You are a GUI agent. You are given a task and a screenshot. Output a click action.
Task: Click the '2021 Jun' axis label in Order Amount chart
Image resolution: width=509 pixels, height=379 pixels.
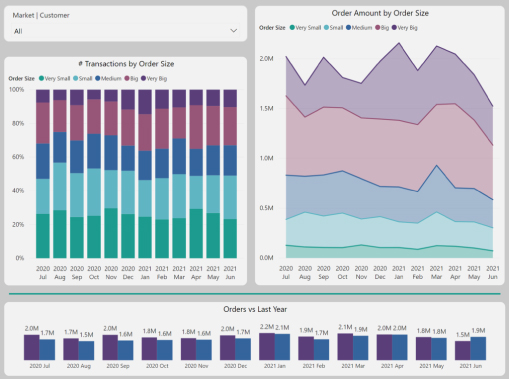[x=493, y=273]
